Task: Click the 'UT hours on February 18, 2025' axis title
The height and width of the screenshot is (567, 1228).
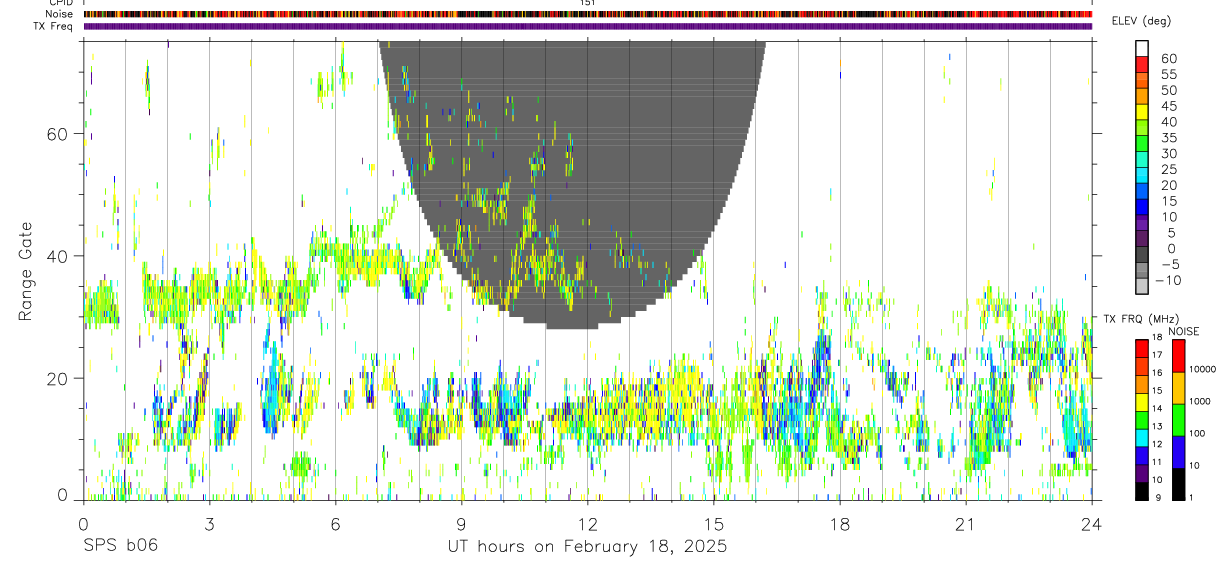Action: (x=587, y=546)
